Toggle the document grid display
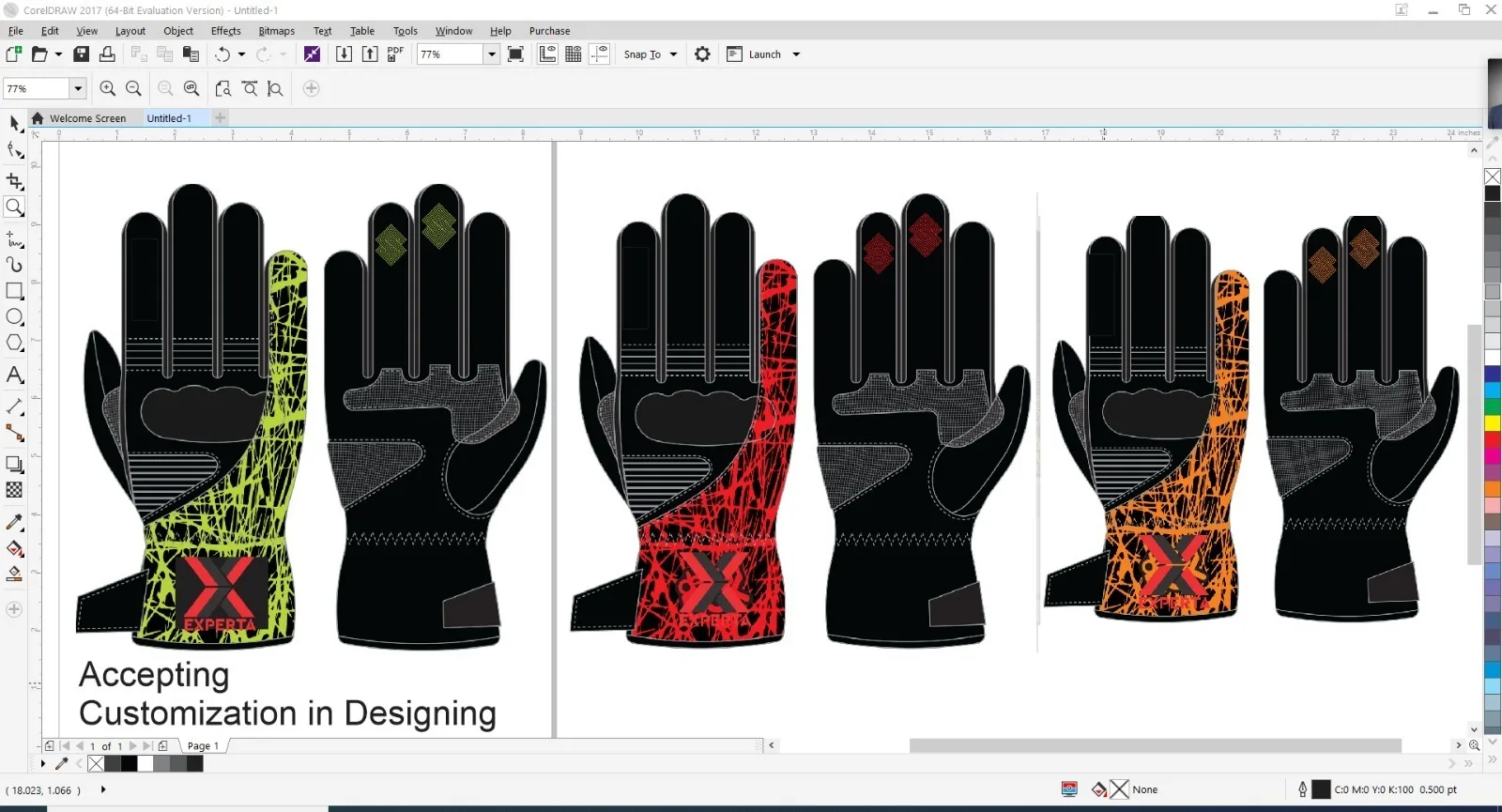This screenshot has width=1502, height=812. tap(574, 54)
